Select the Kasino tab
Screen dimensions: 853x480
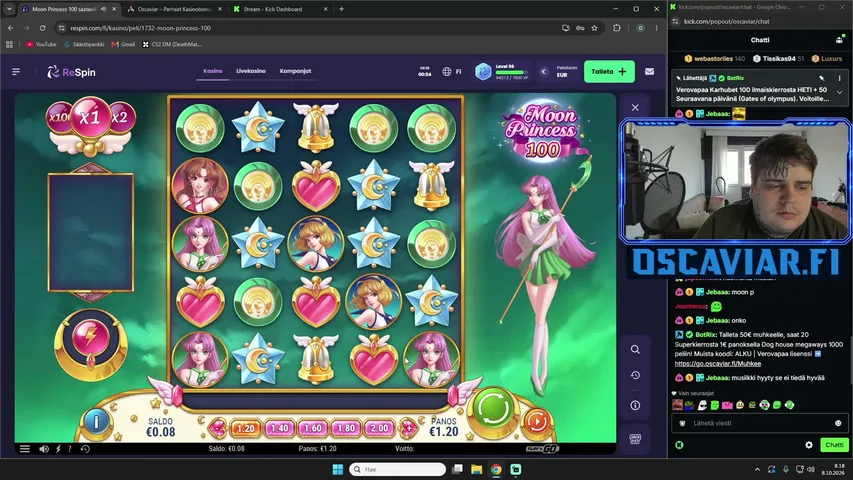click(x=213, y=71)
